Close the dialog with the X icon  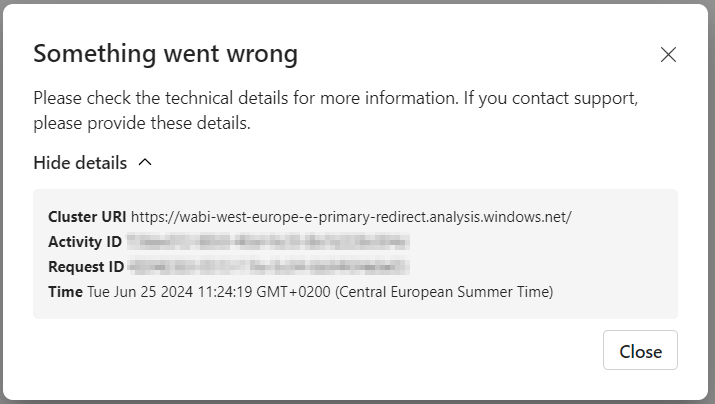pos(668,55)
